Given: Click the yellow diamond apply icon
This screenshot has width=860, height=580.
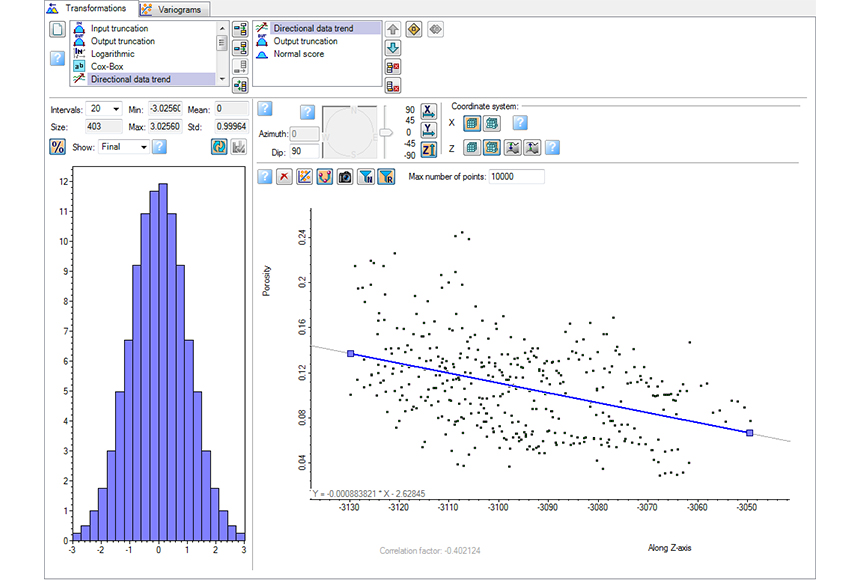Looking at the screenshot, I should [413, 29].
